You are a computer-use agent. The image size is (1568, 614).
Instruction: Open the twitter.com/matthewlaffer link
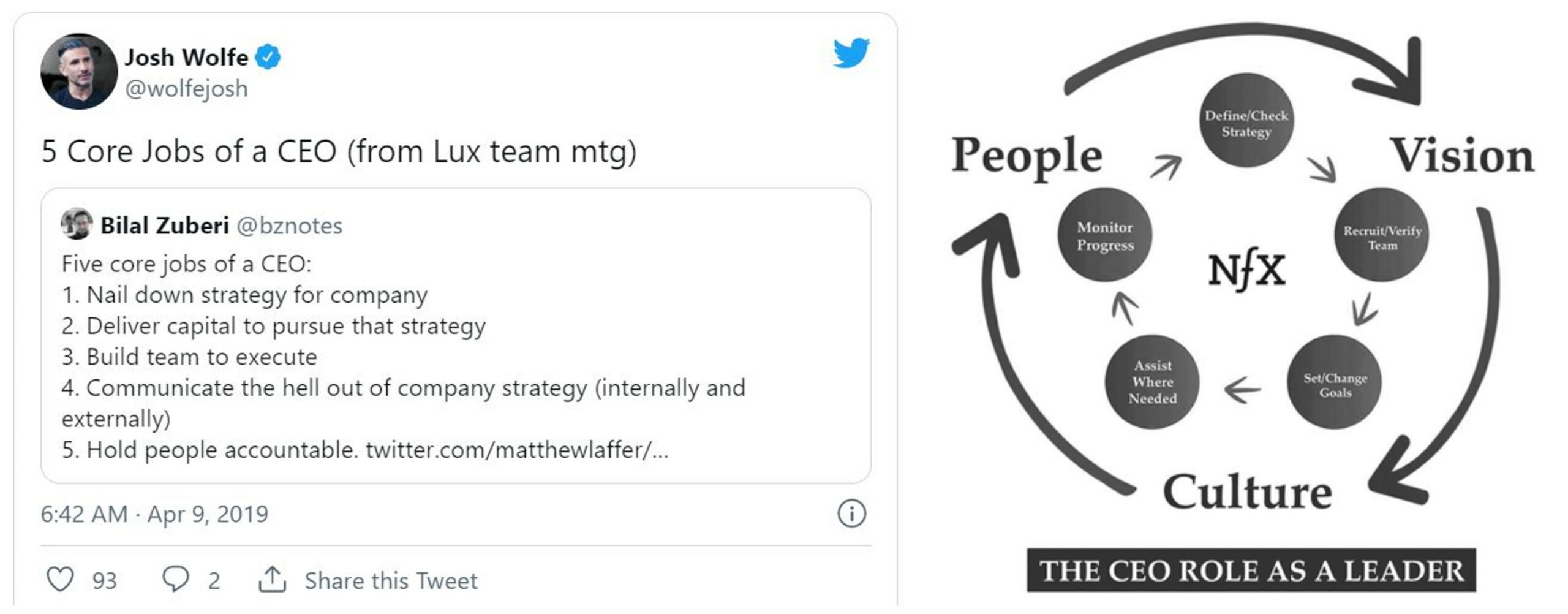click(x=517, y=450)
